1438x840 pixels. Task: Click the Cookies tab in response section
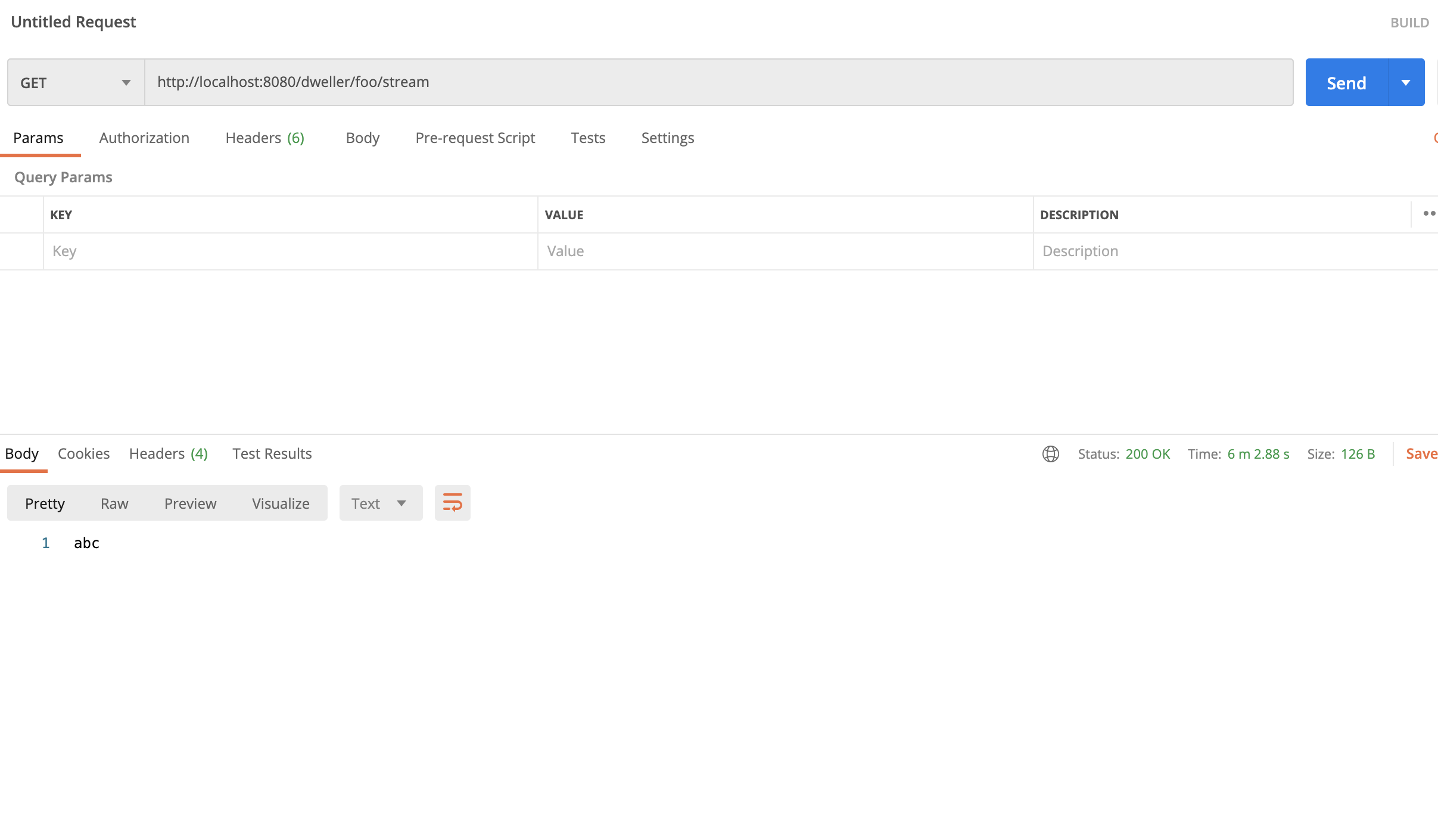(84, 453)
